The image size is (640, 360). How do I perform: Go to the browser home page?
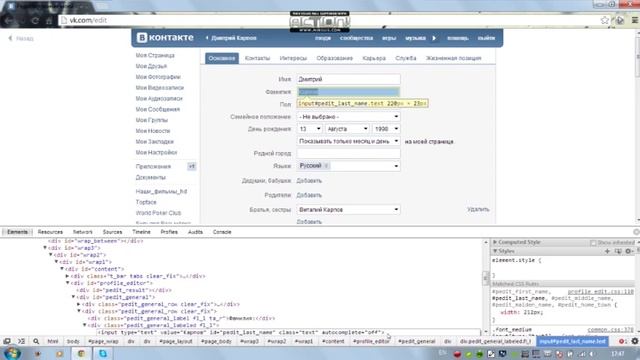click(x=49, y=20)
